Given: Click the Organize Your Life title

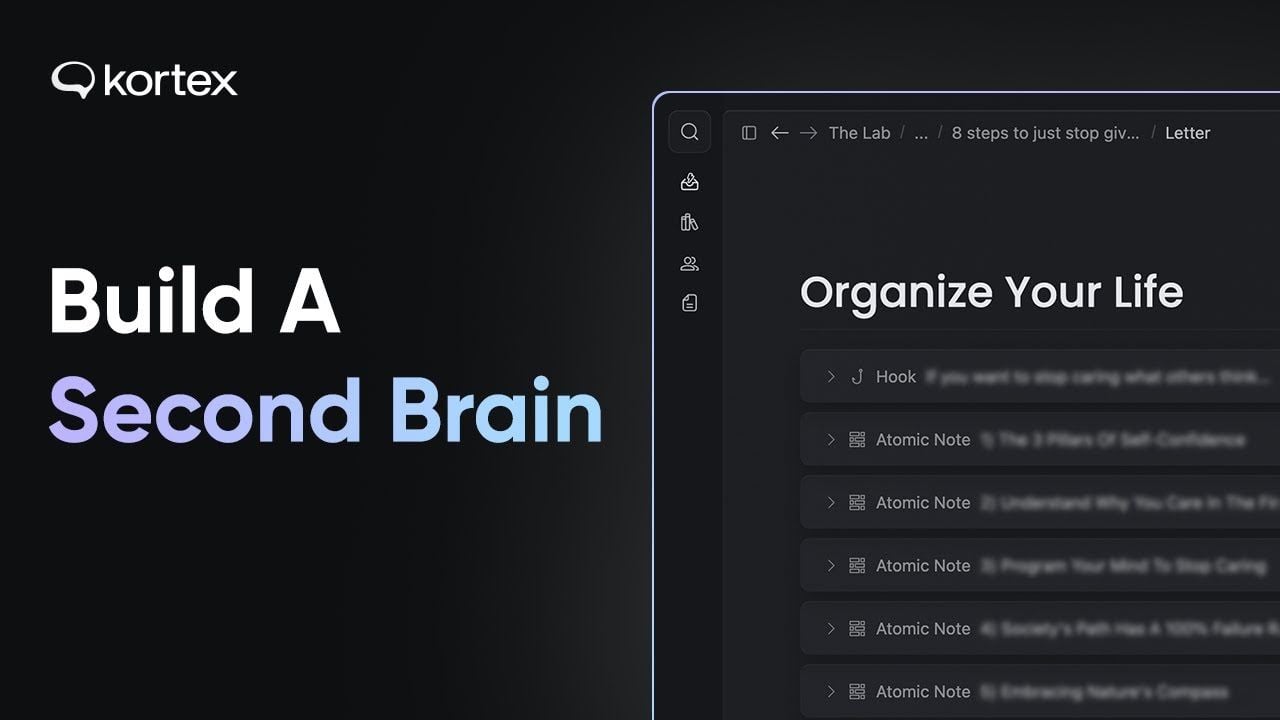Looking at the screenshot, I should [991, 292].
